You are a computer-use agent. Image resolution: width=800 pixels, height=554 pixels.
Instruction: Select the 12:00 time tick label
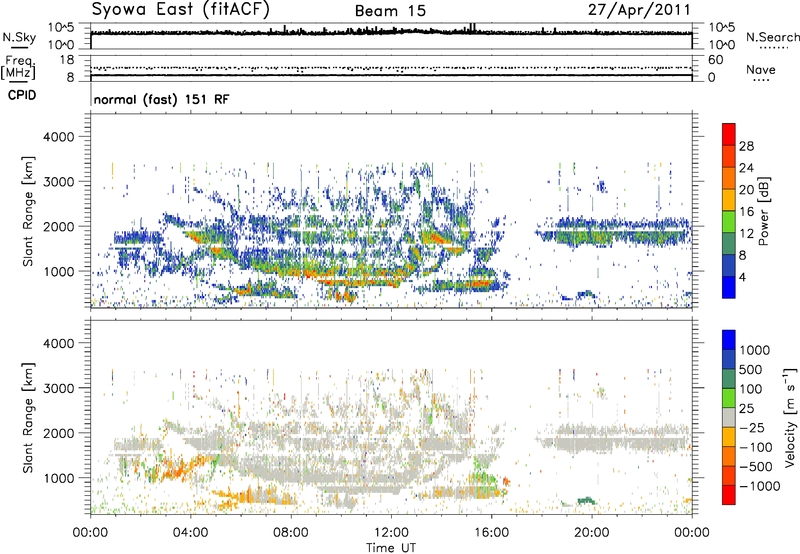[x=391, y=533]
